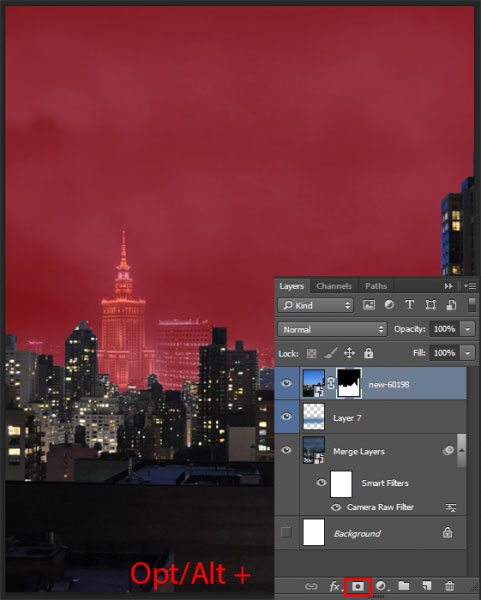Open the fx layer style menu
The height and width of the screenshot is (600, 481).
335,586
